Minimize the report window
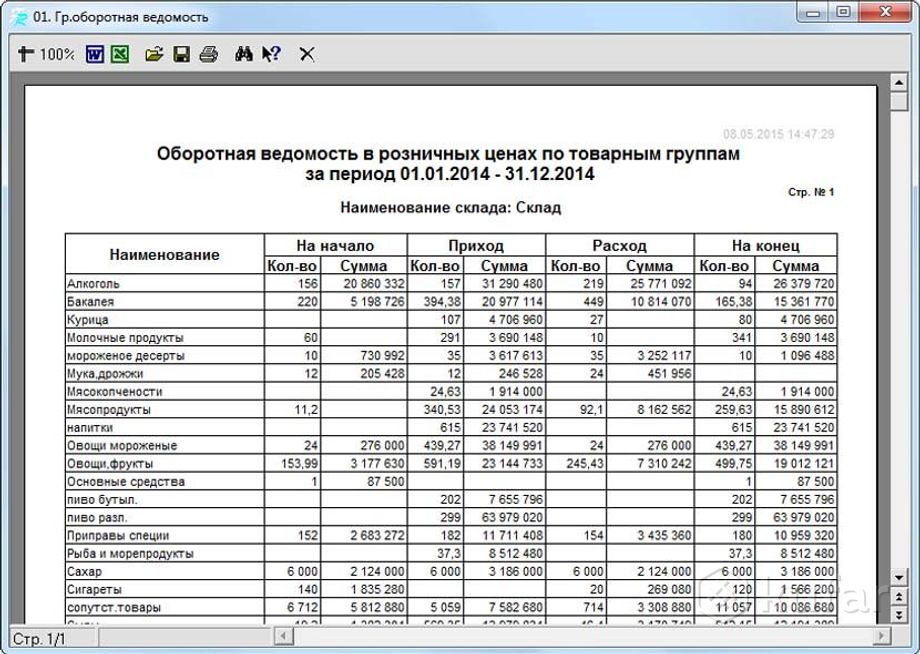The height and width of the screenshot is (654, 920). 815,13
